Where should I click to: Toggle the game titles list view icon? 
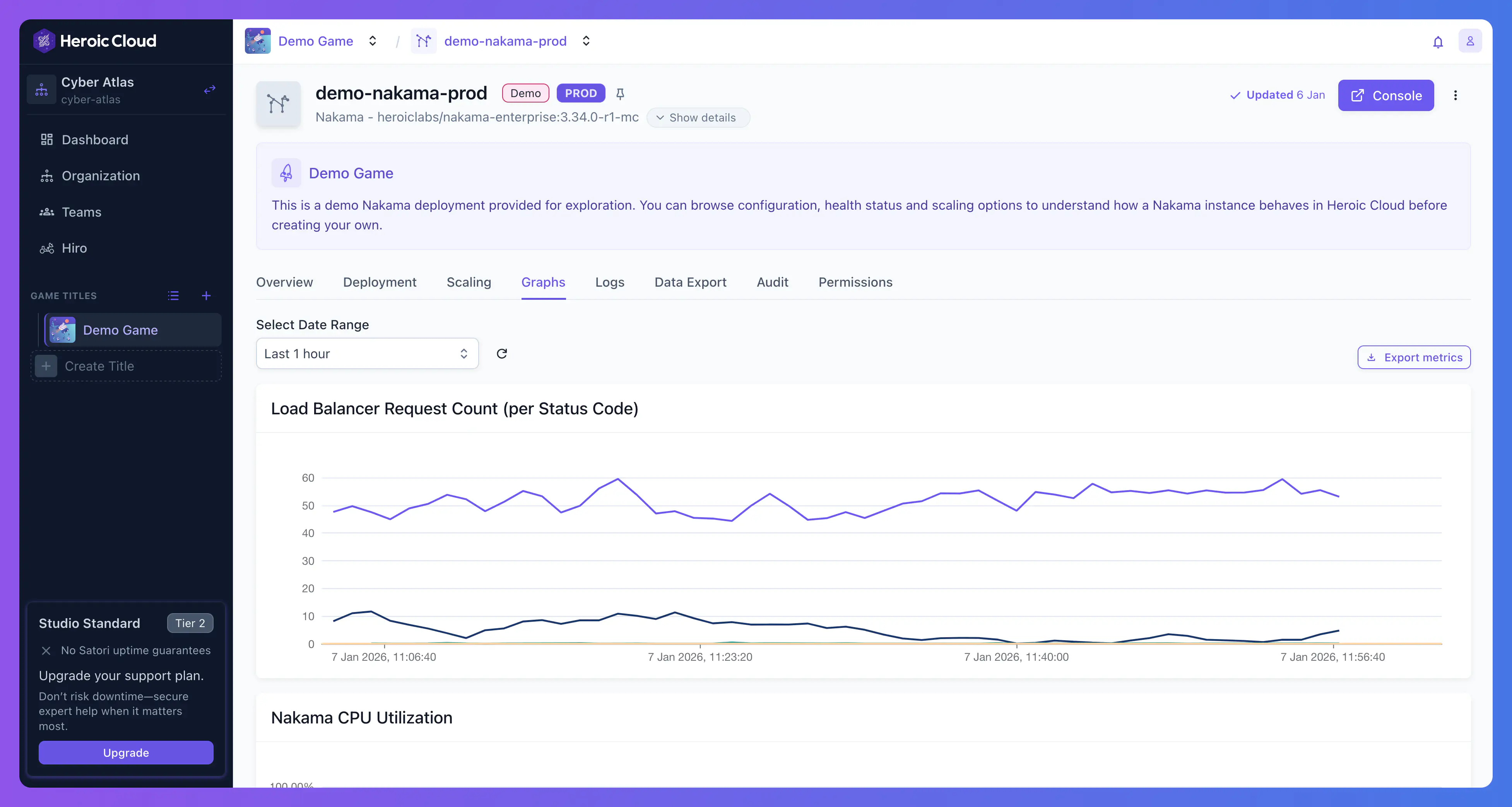pos(173,296)
